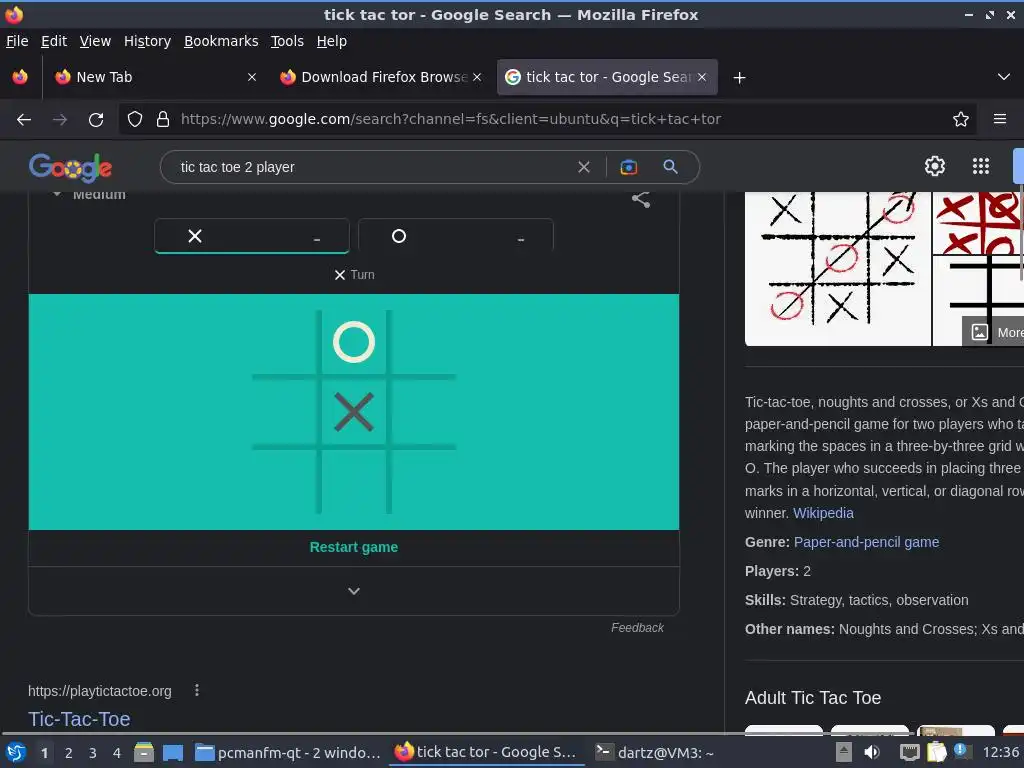
Task: Open file manager icon in taskbar
Action: click(x=144, y=752)
